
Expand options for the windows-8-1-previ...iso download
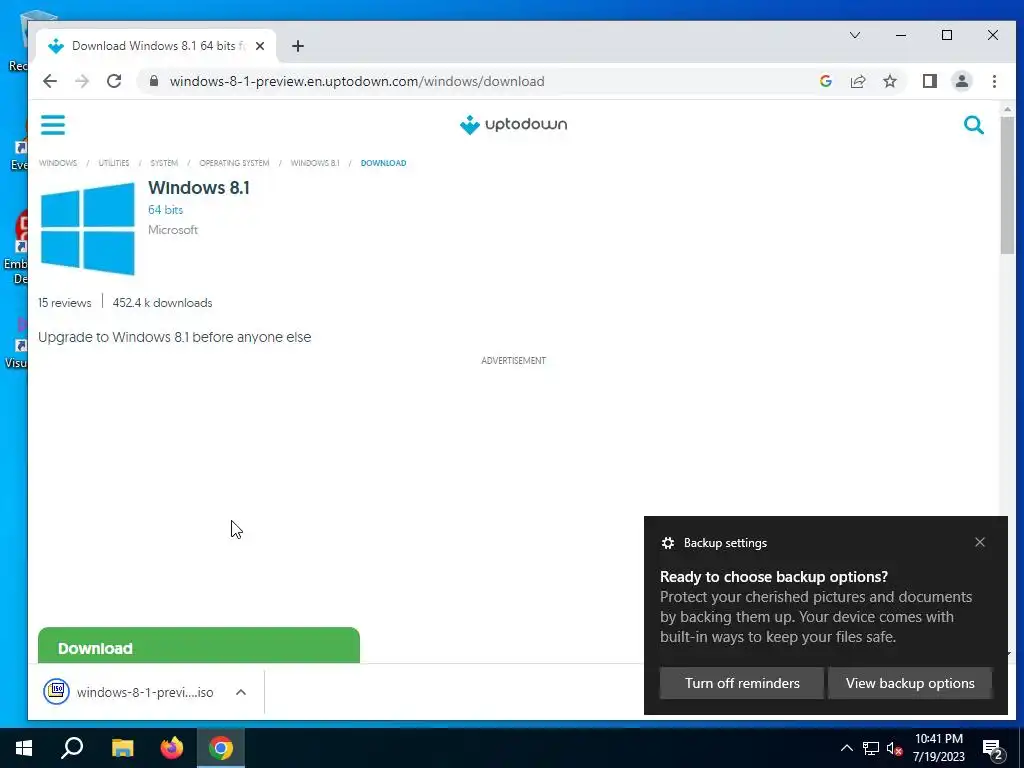tap(240, 692)
